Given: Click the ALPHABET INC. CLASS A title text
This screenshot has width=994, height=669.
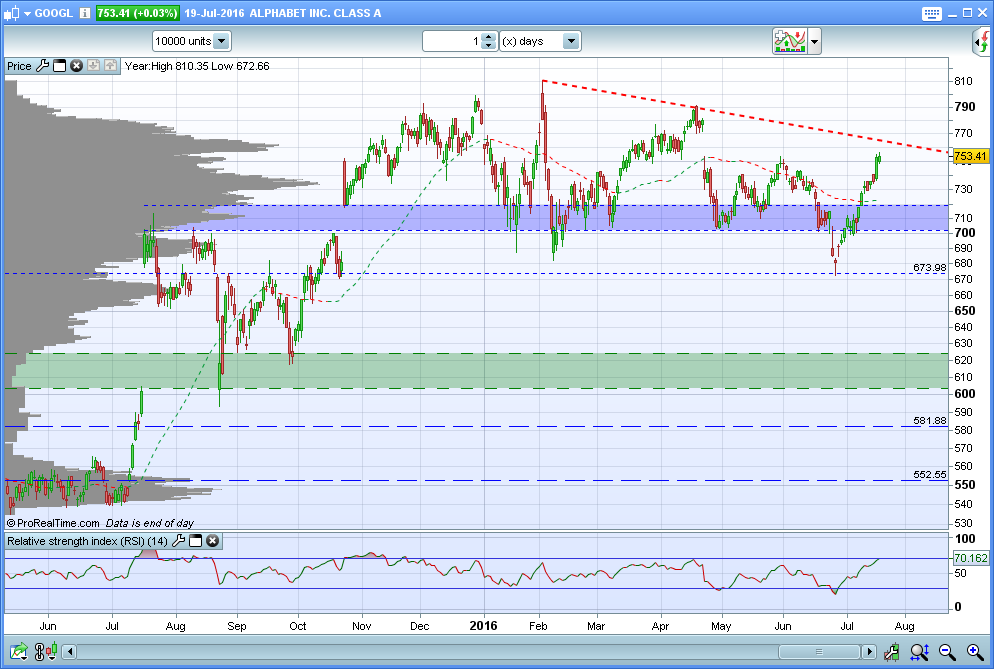Looking at the screenshot, I should [x=315, y=13].
